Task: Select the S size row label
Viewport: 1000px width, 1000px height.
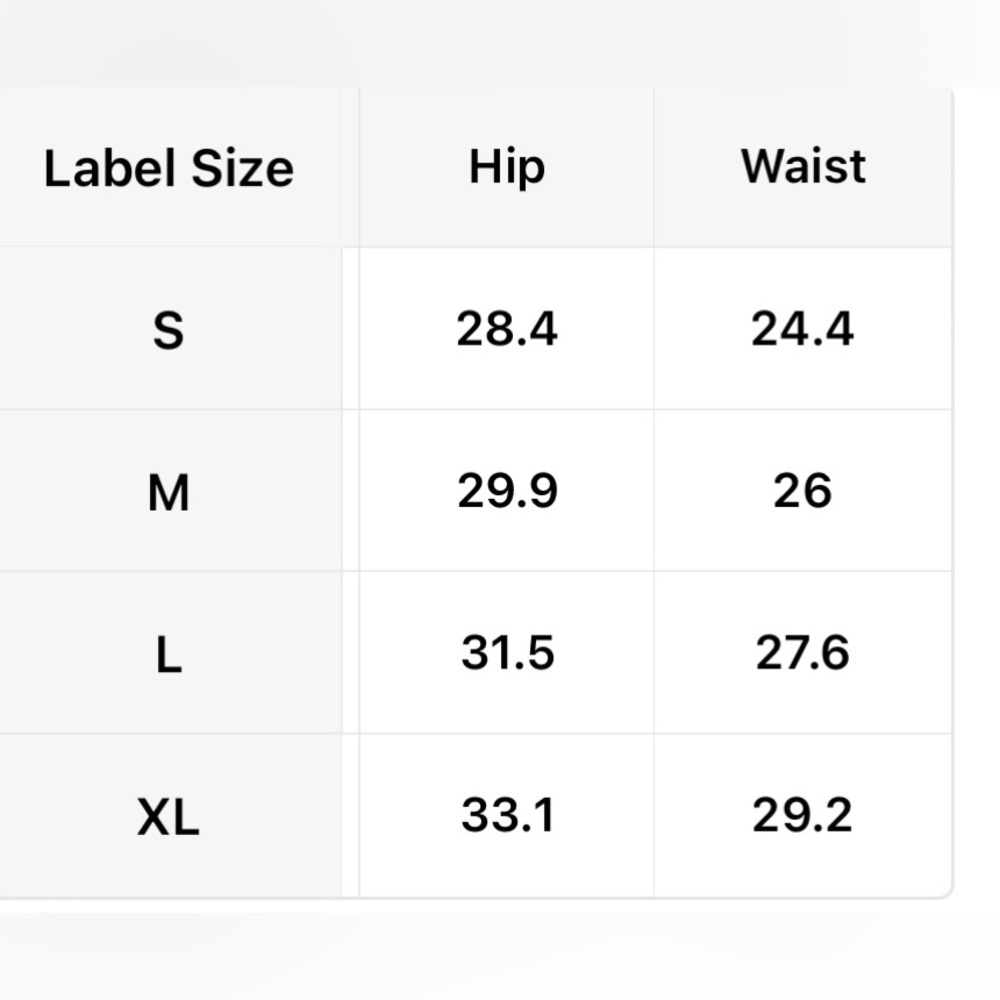Action: [x=170, y=328]
